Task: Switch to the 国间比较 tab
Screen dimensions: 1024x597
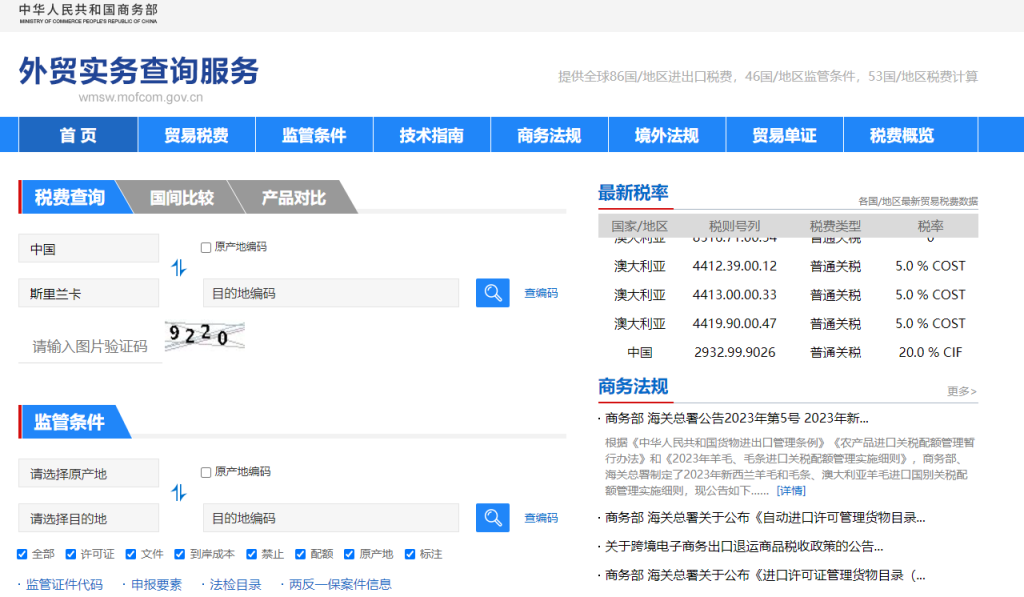Action: click(x=182, y=197)
